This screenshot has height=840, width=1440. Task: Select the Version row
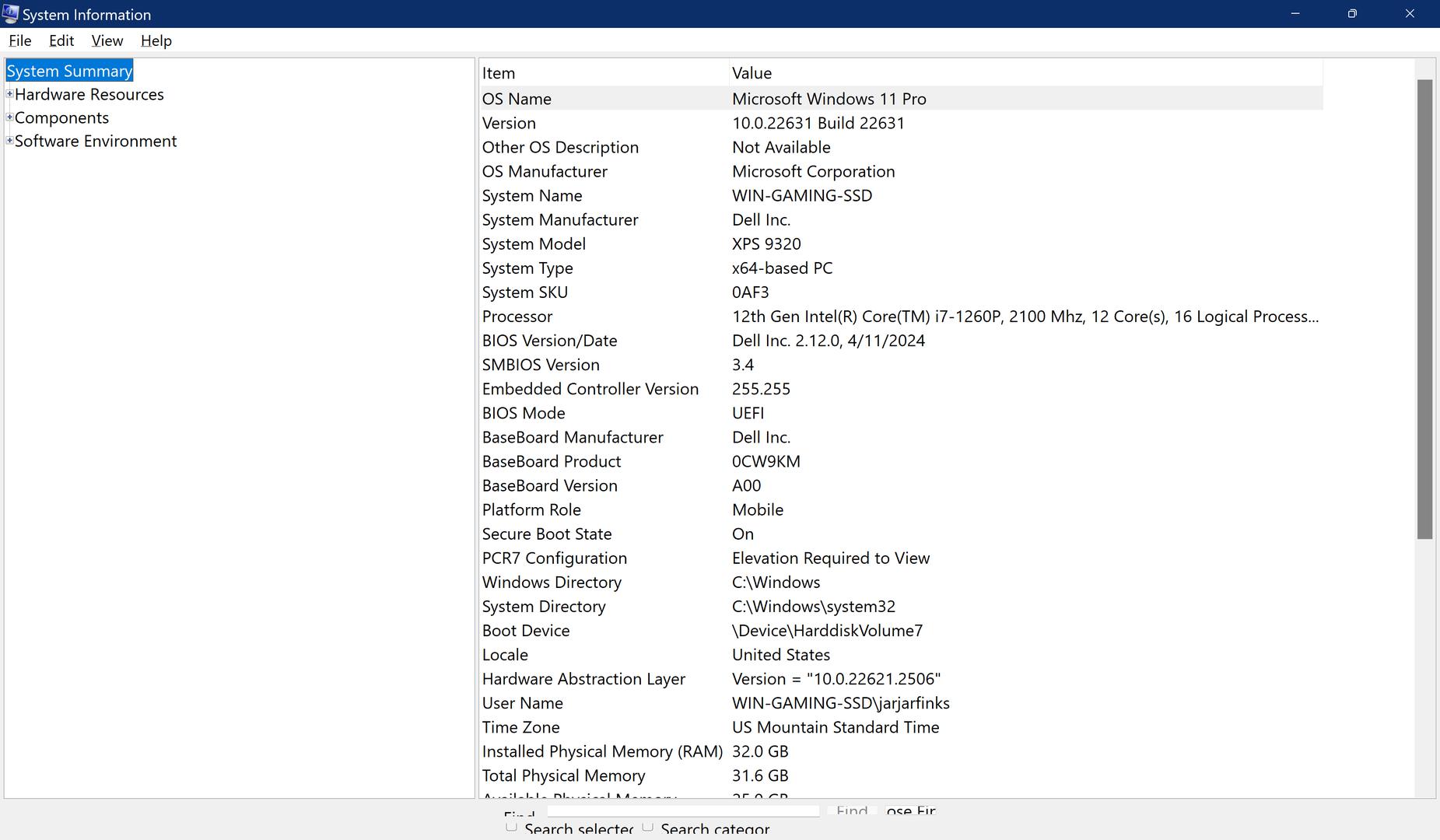pos(901,123)
